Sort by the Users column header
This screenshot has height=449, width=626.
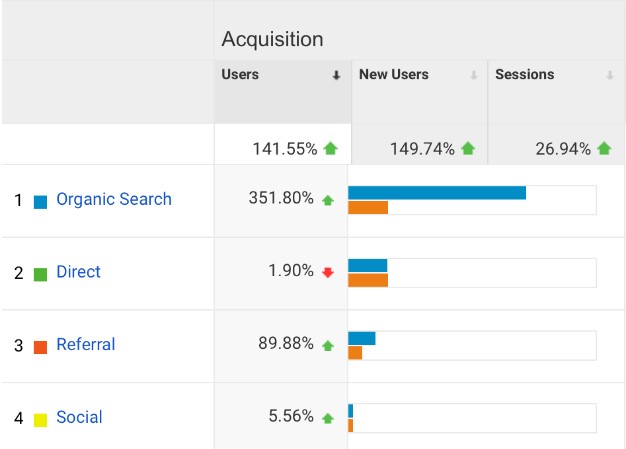(240, 75)
